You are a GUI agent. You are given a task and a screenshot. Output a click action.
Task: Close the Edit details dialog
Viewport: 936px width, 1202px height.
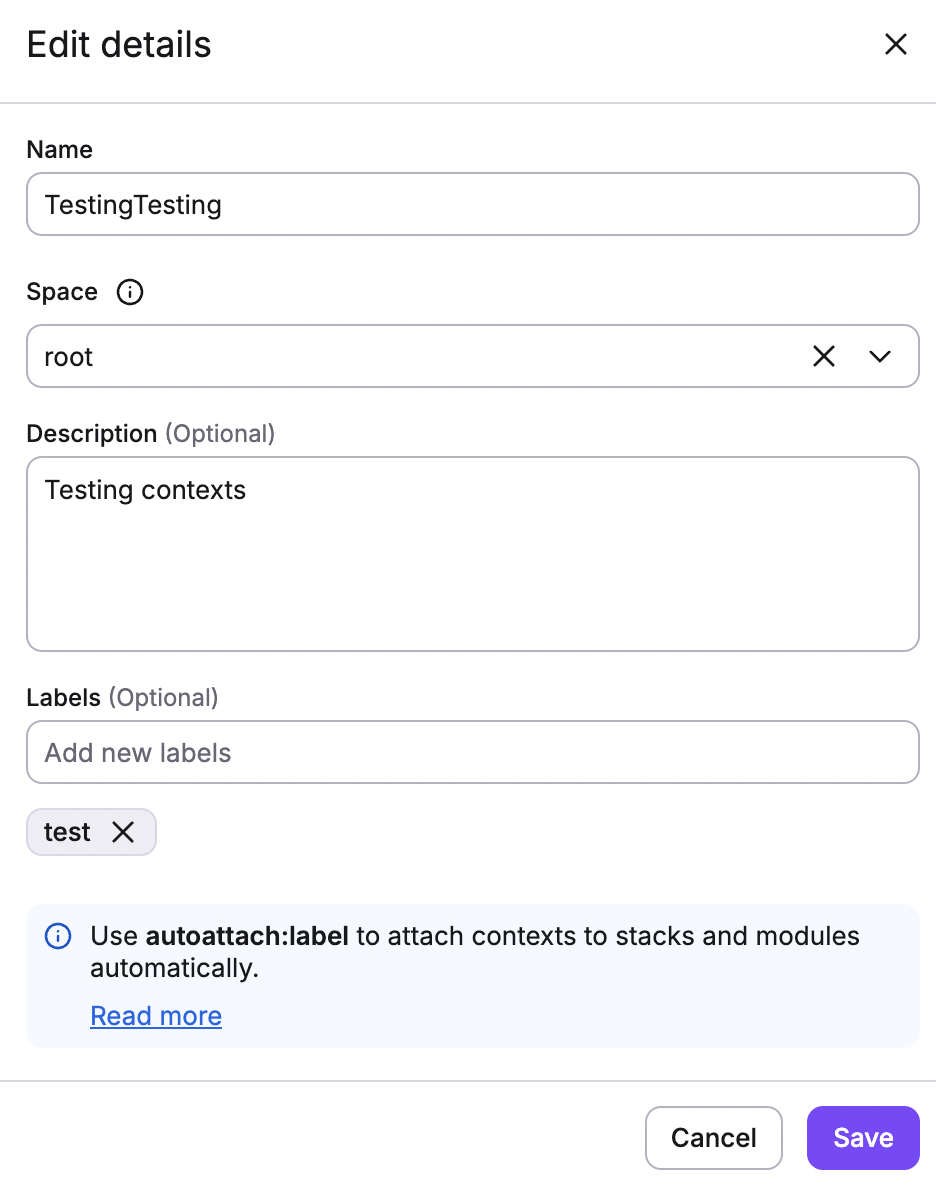click(895, 44)
